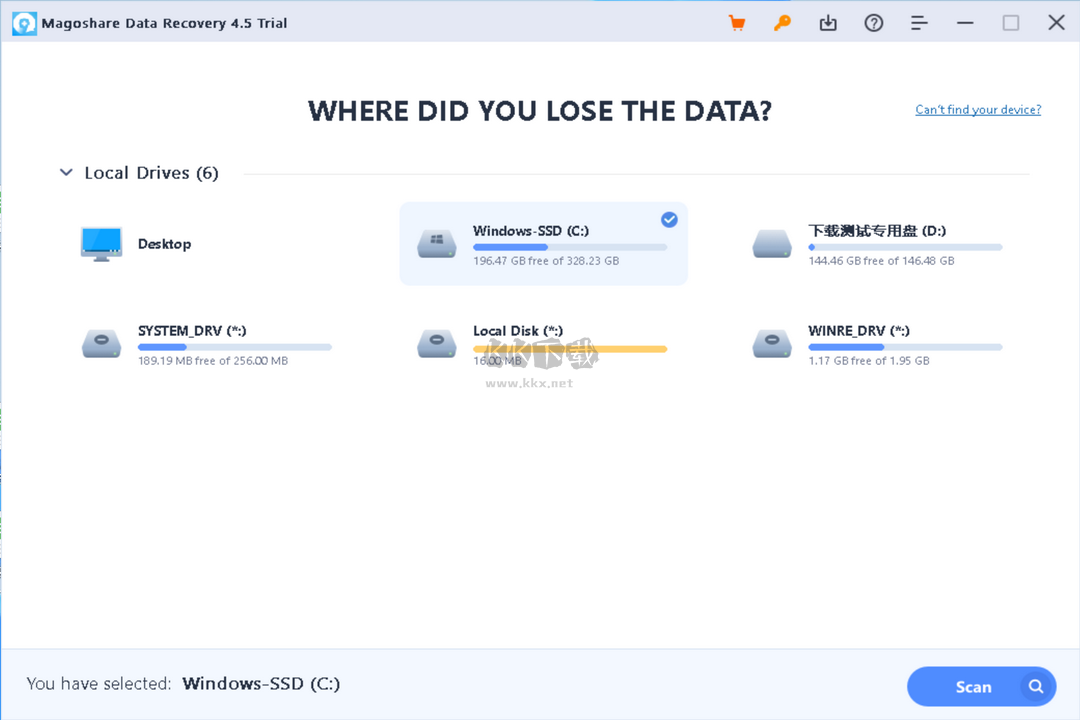Click the SYSTEM_DRV drive icon
The height and width of the screenshot is (720, 1080).
click(101, 344)
